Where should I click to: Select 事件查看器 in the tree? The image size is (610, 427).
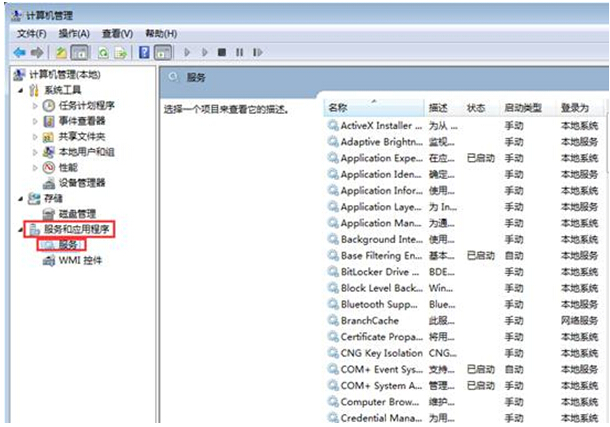tap(82, 121)
